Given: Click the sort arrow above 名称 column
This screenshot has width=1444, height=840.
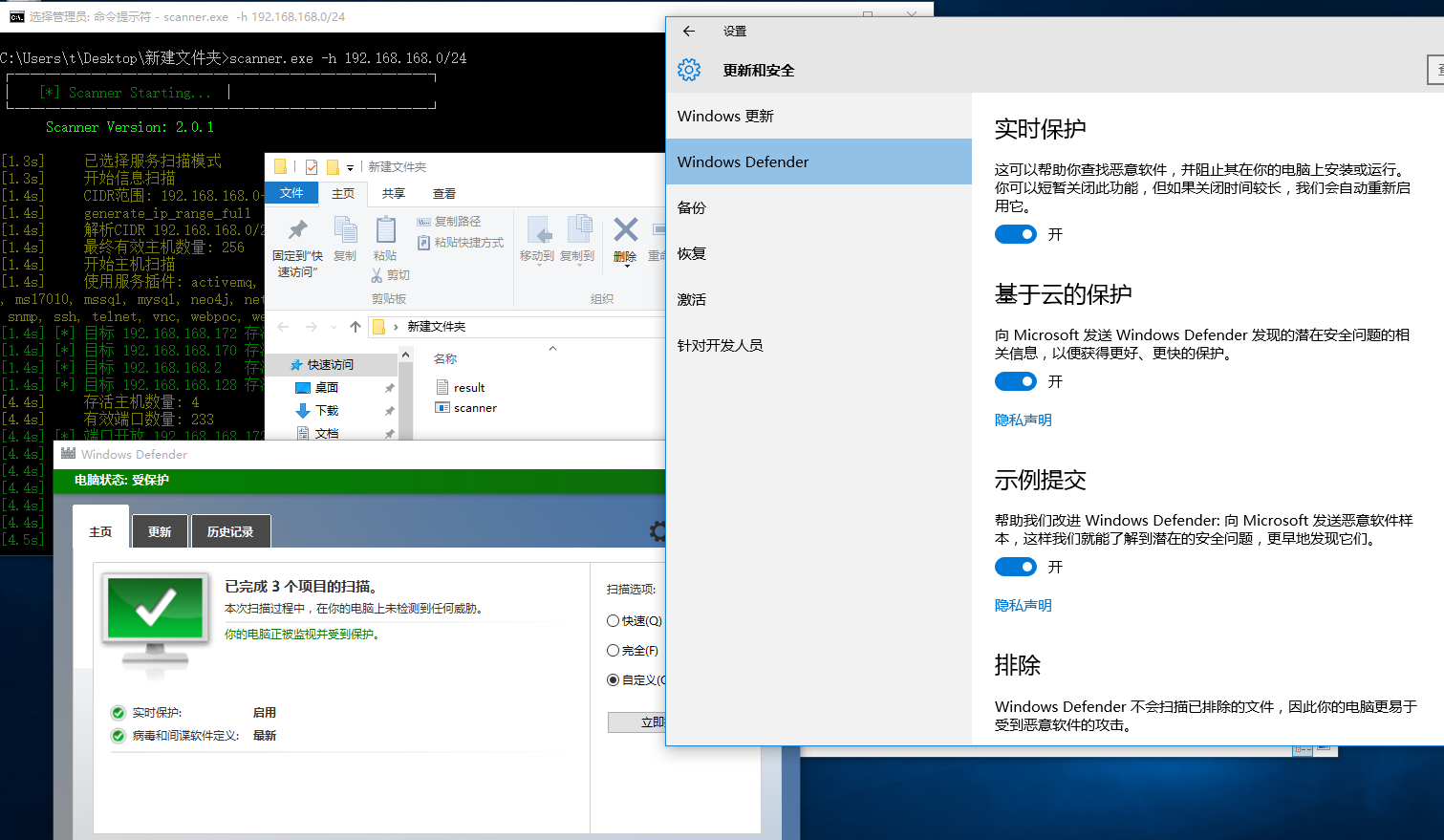Looking at the screenshot, I should coord(552,349).
